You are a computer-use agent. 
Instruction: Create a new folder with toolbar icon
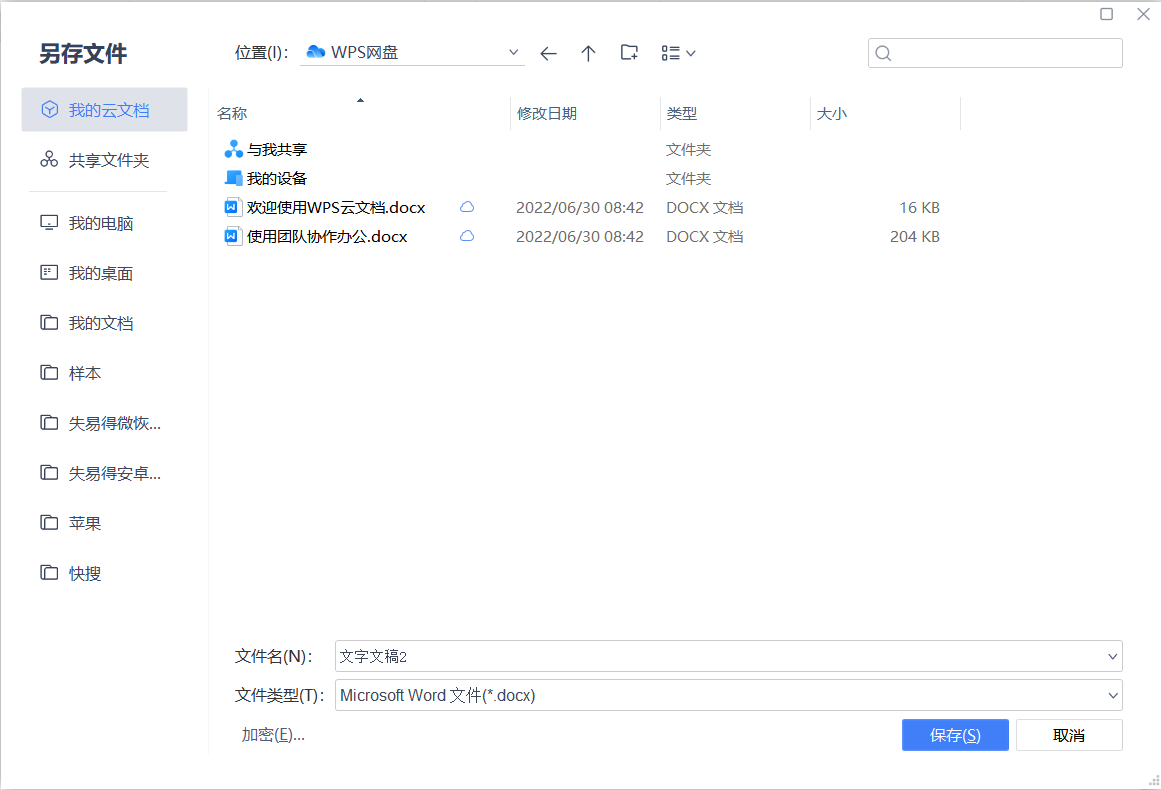629,53
